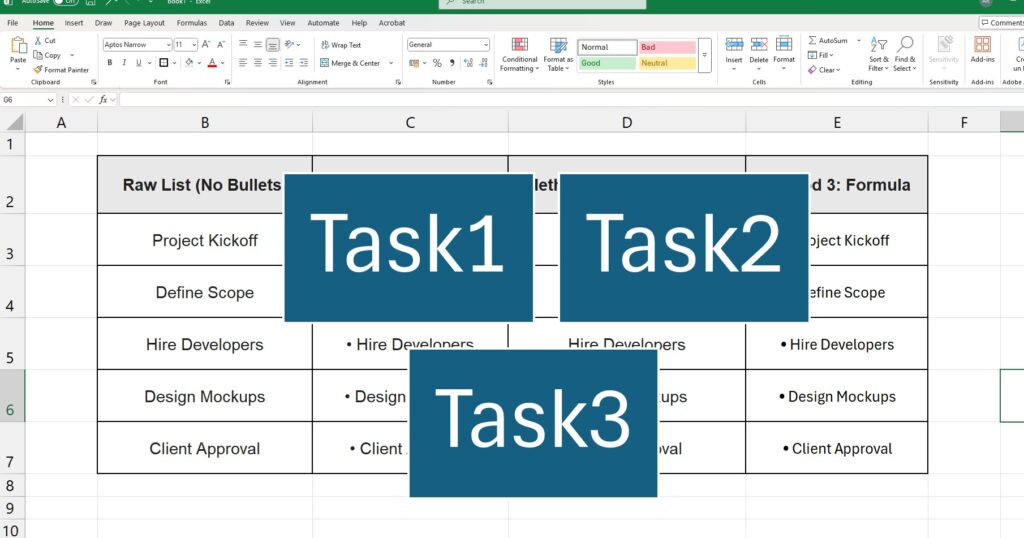Open the General number format dropdown
The image size is (1024, 538).
coord(485,45)
